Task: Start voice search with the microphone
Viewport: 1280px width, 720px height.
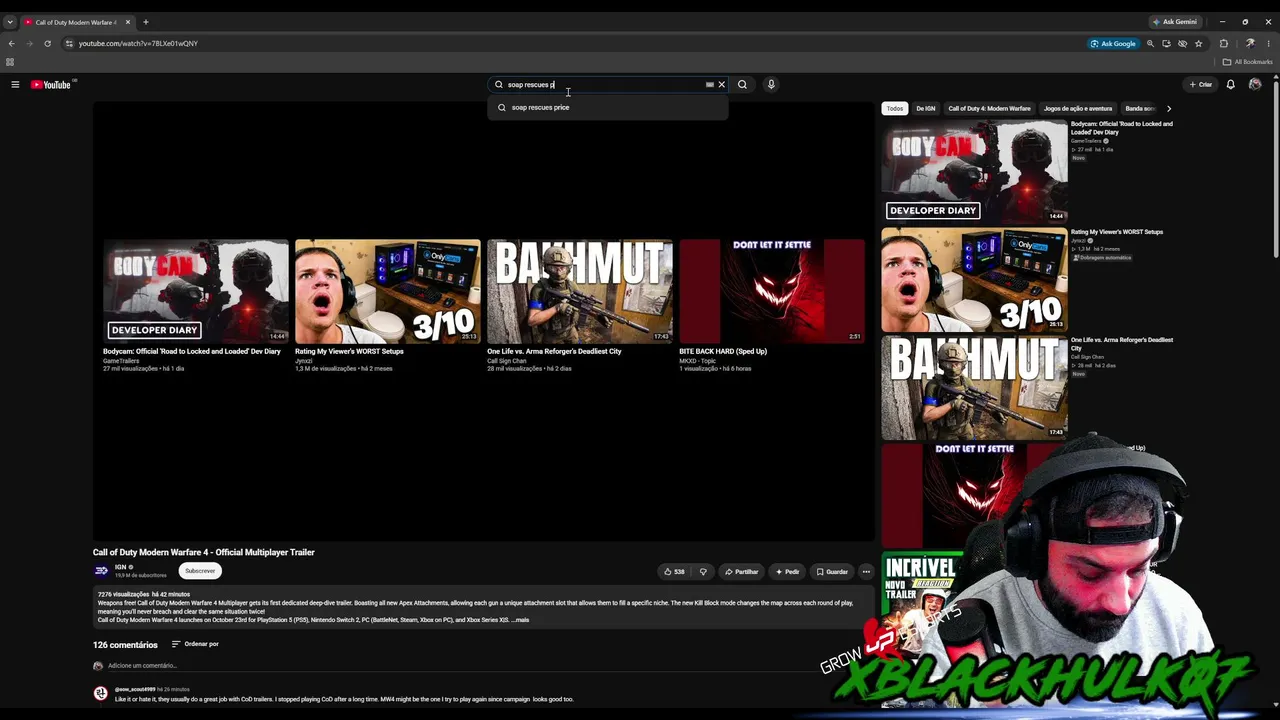Action: click(771, 85)
